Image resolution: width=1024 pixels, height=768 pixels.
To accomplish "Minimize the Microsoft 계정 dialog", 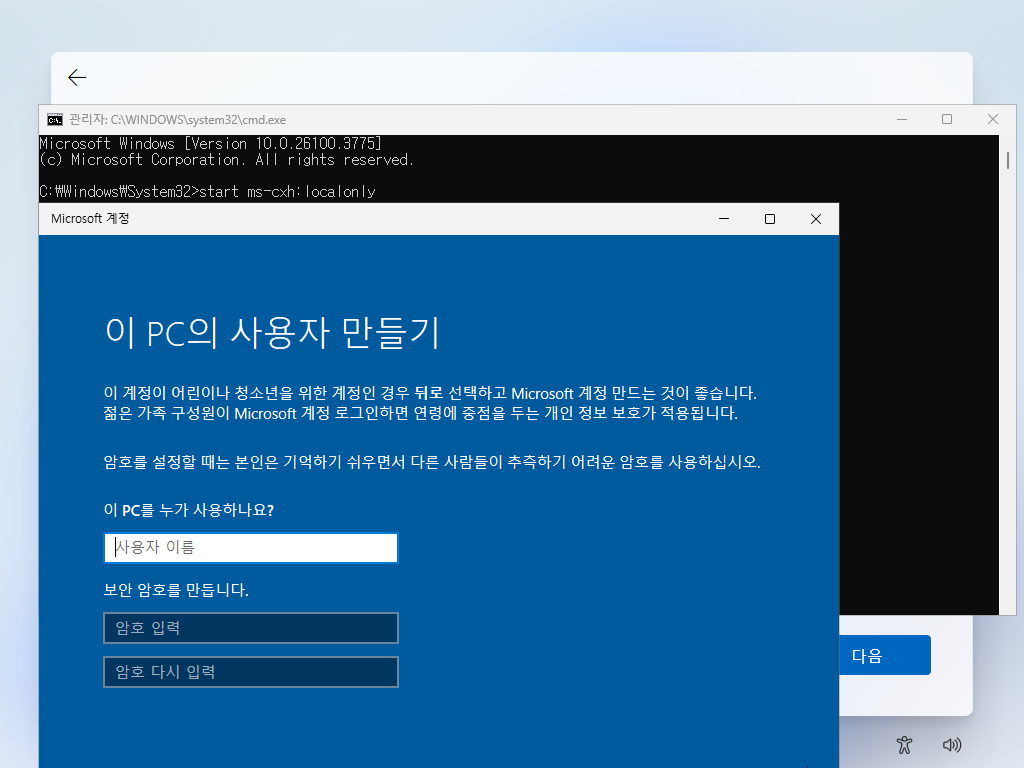I will tap(724, 219).
